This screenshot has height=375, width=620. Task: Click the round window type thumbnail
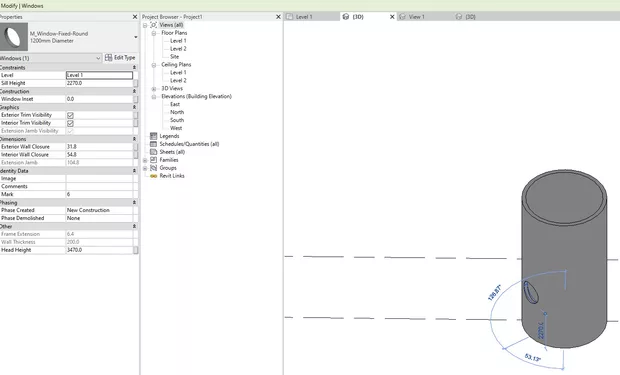click(x=14, y=37)
